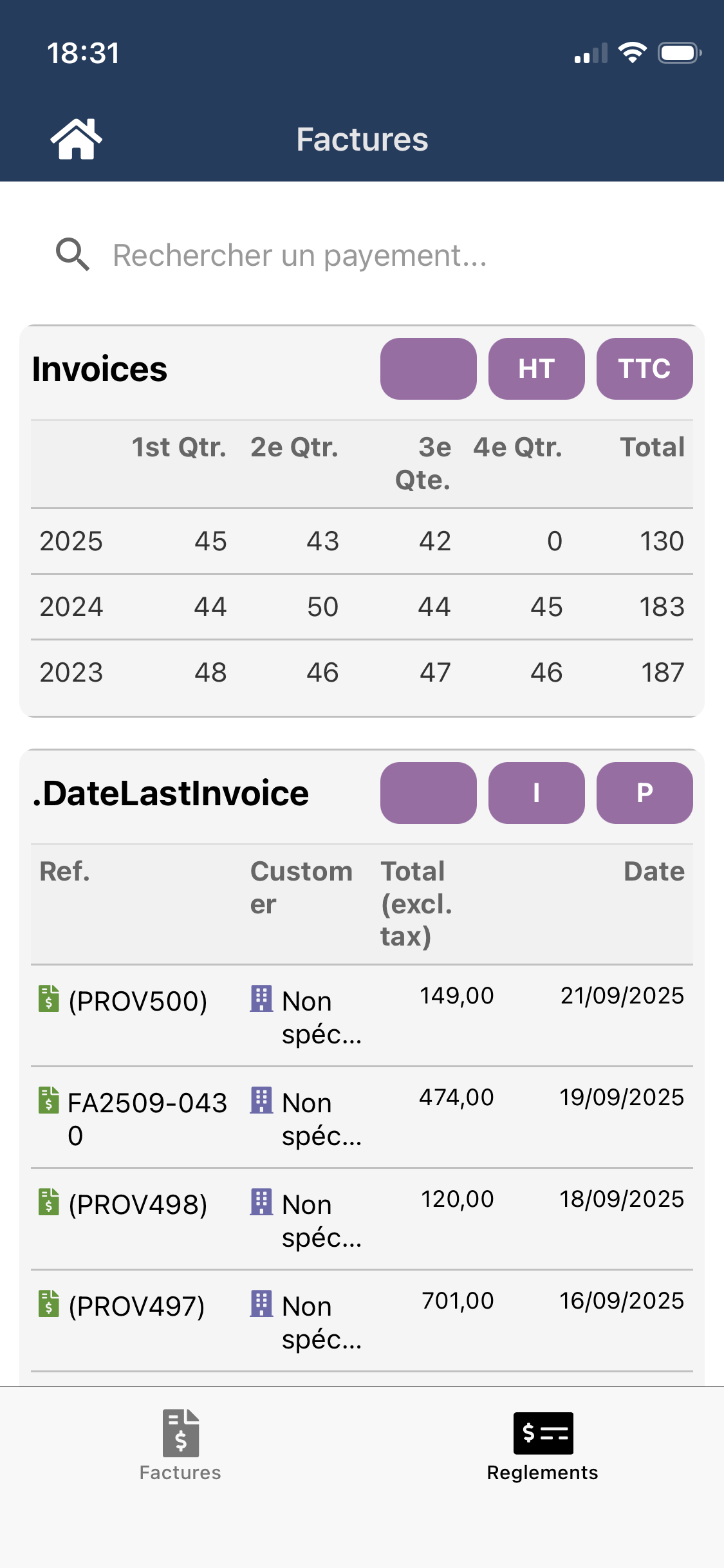Open invoice reference (PROV498)
Screen dimensions: 724x1568
(138, 1204)
